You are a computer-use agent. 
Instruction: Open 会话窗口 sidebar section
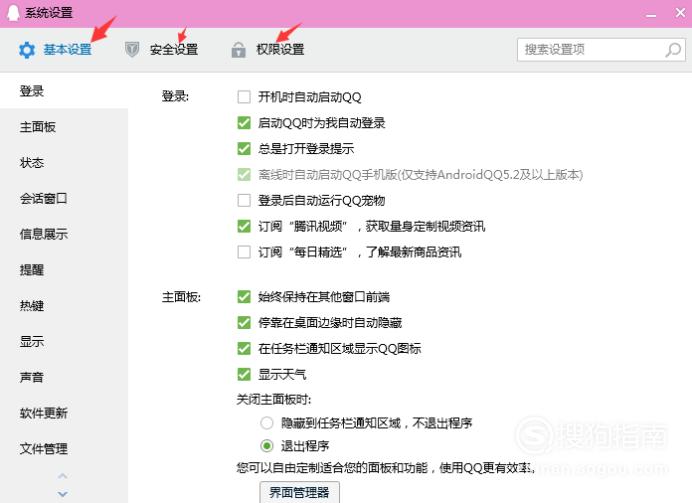[64, 199]
